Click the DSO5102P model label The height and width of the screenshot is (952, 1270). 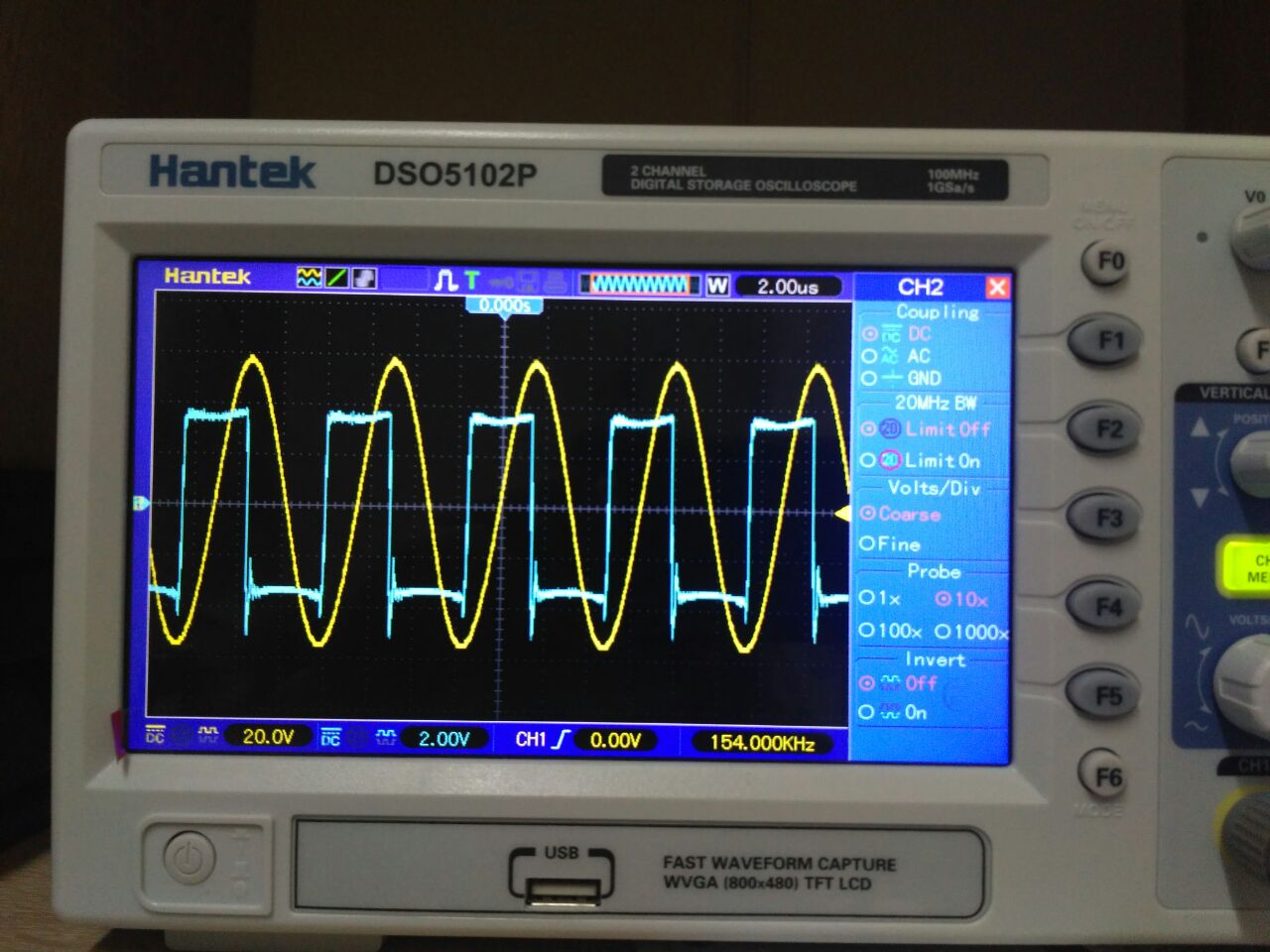(x=454, y=175)
